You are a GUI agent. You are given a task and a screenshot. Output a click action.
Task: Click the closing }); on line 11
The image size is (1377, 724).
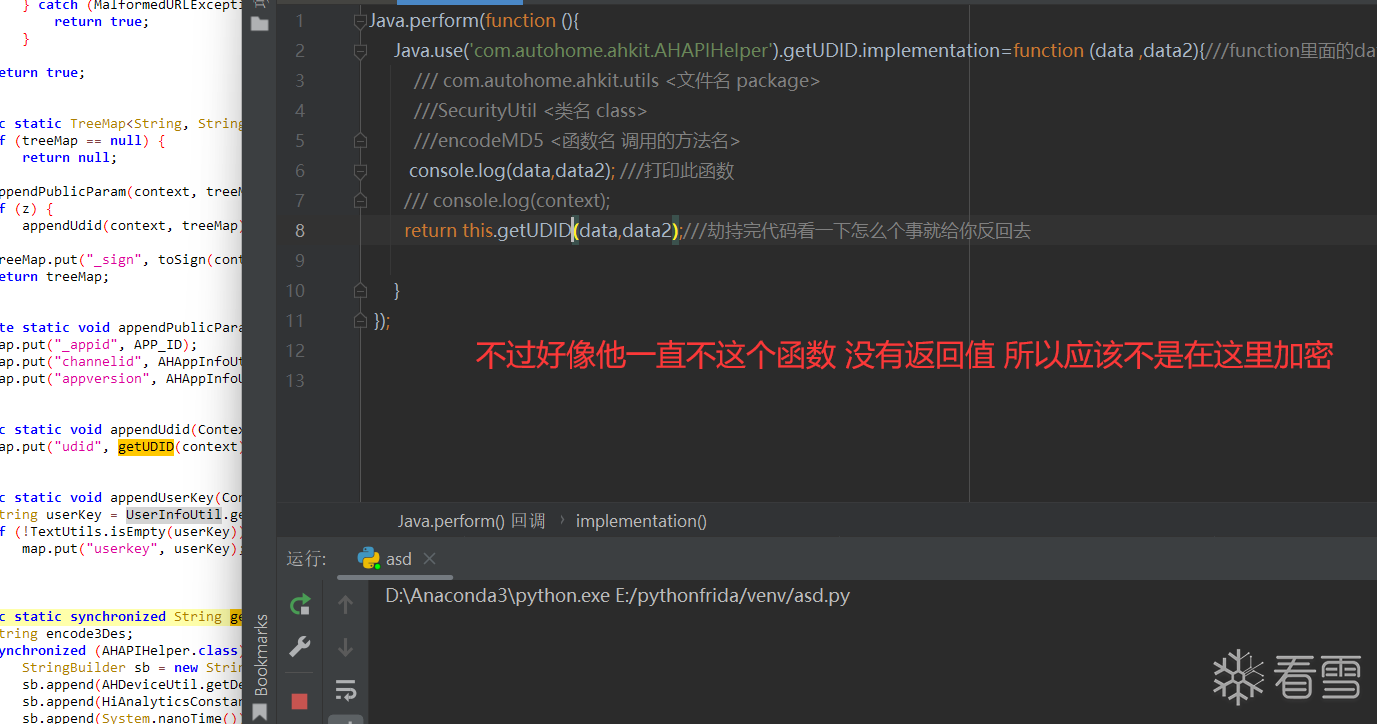(x=382, y=321)
